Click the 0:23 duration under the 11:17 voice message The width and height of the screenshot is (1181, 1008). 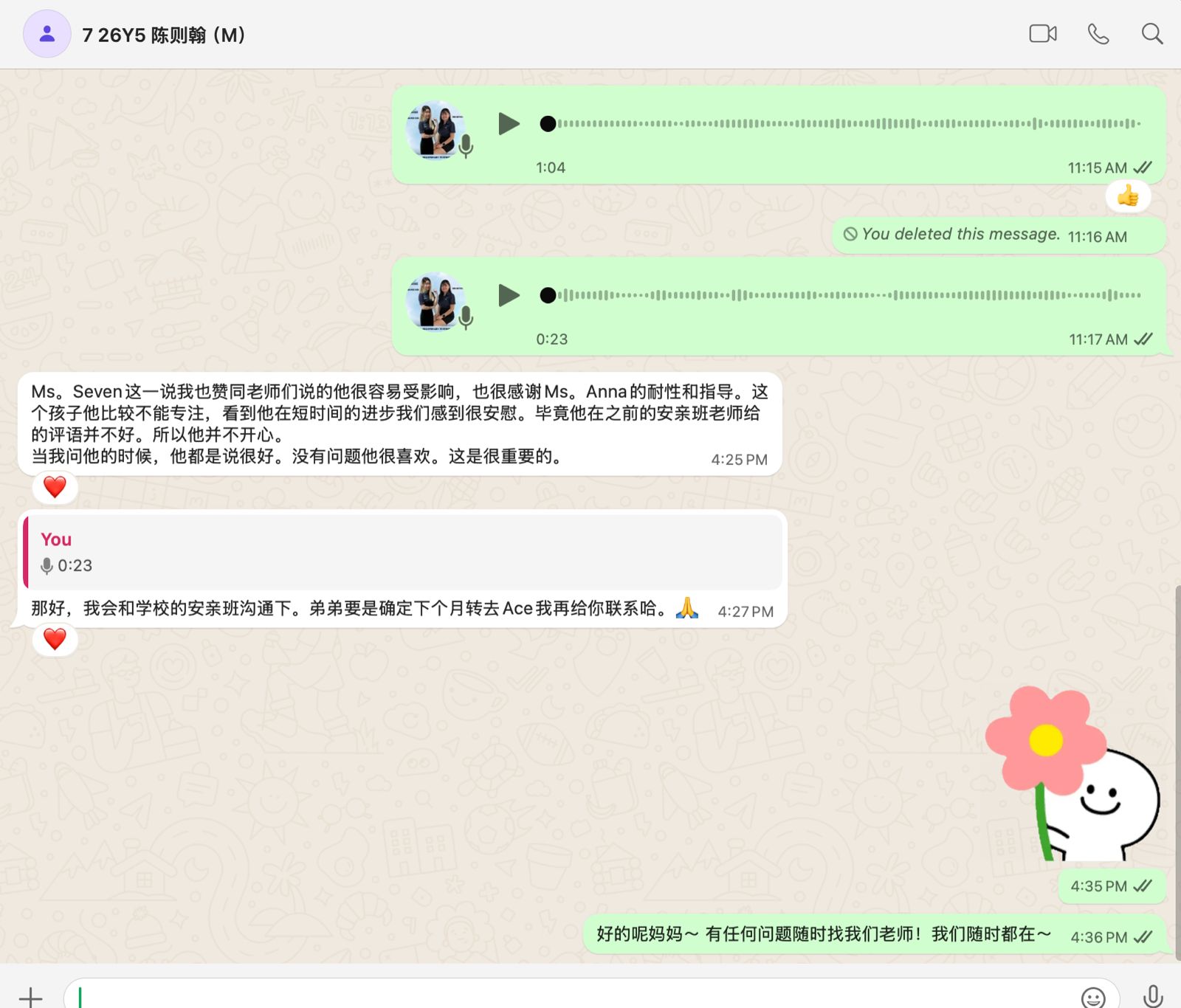tap(551, 339)
